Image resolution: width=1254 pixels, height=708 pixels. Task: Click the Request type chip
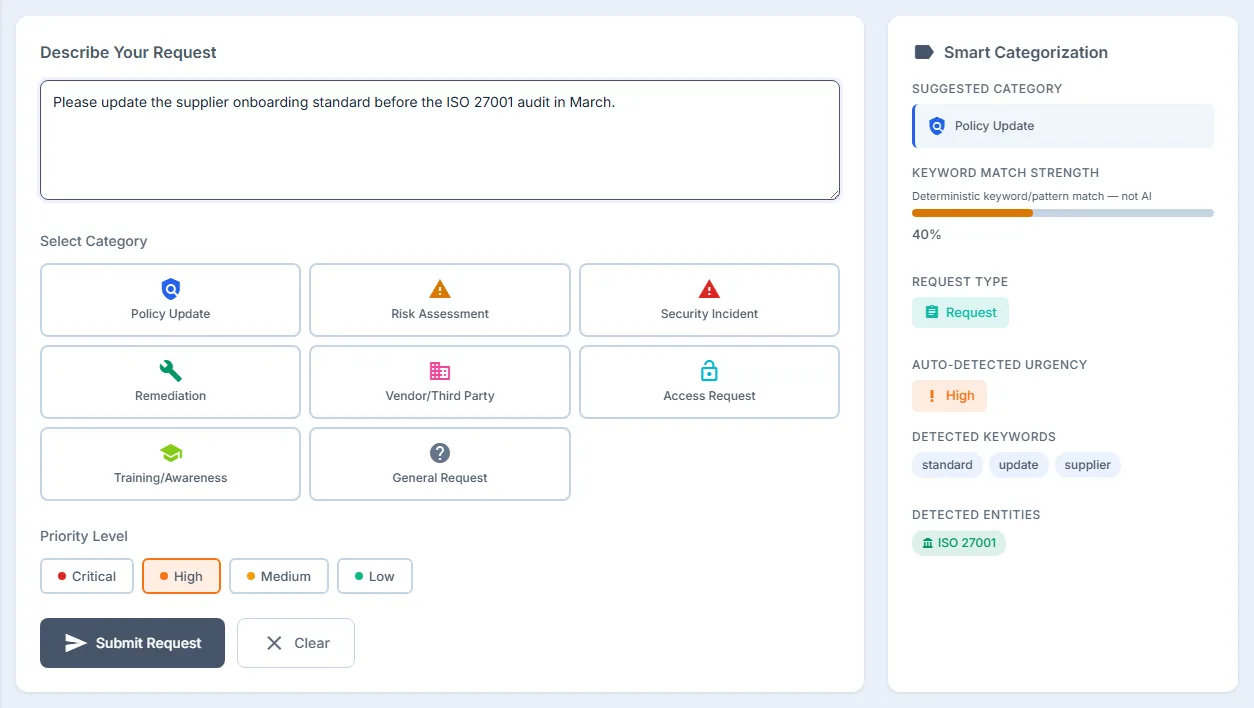pos(960,313)
